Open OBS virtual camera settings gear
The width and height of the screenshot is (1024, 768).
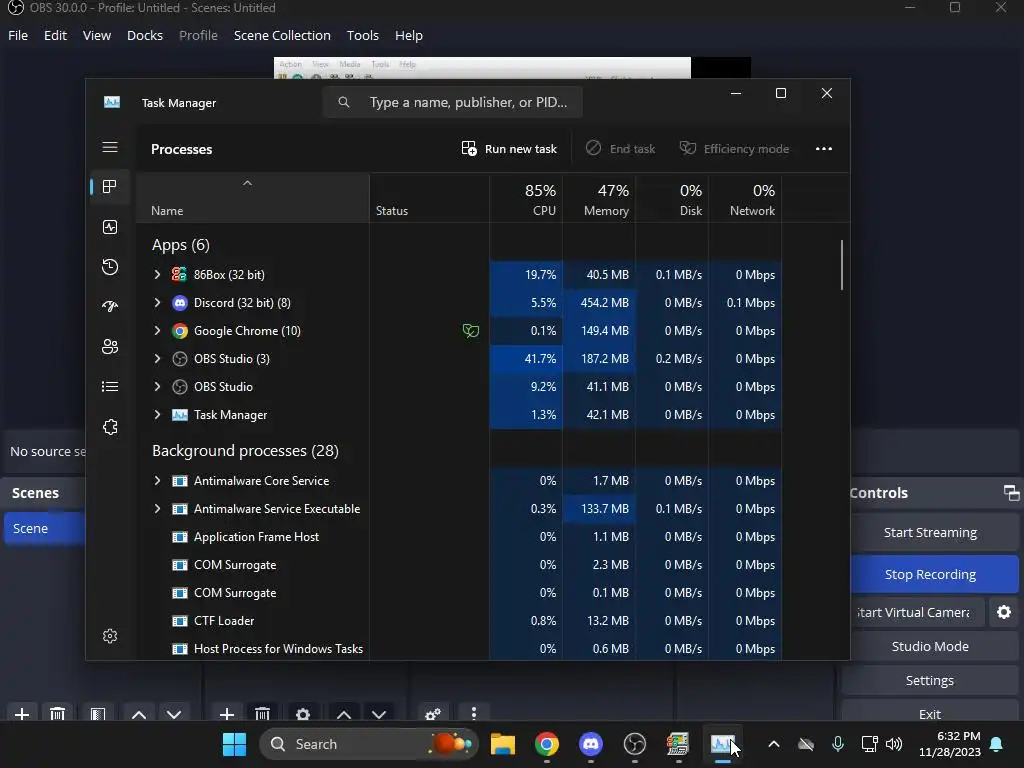click(1004, 612)
